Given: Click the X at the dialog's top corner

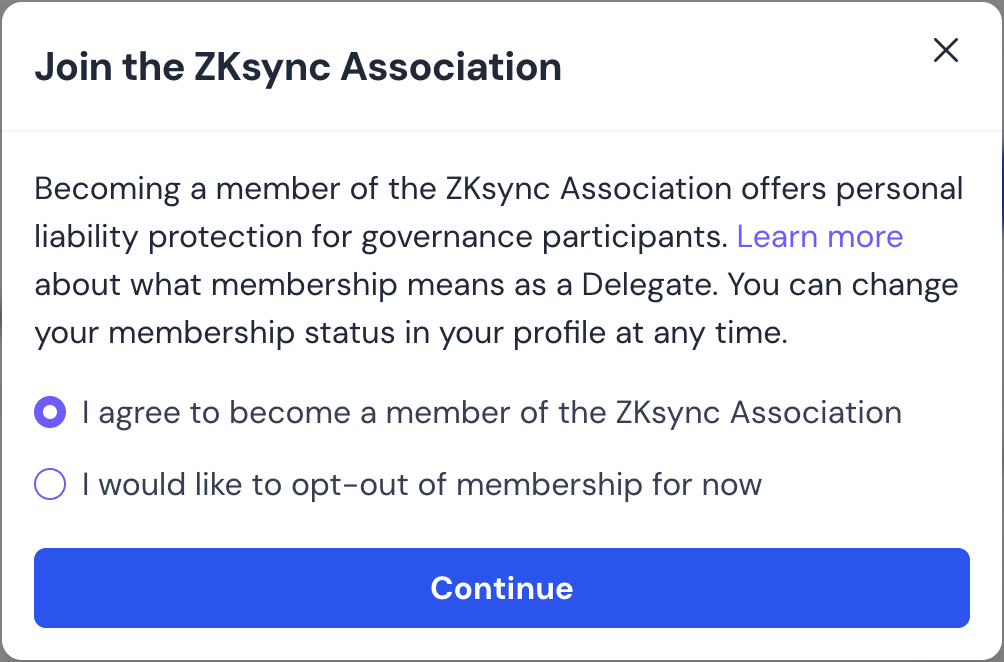Looking at the screenshot, I should [x=946, y=50].
